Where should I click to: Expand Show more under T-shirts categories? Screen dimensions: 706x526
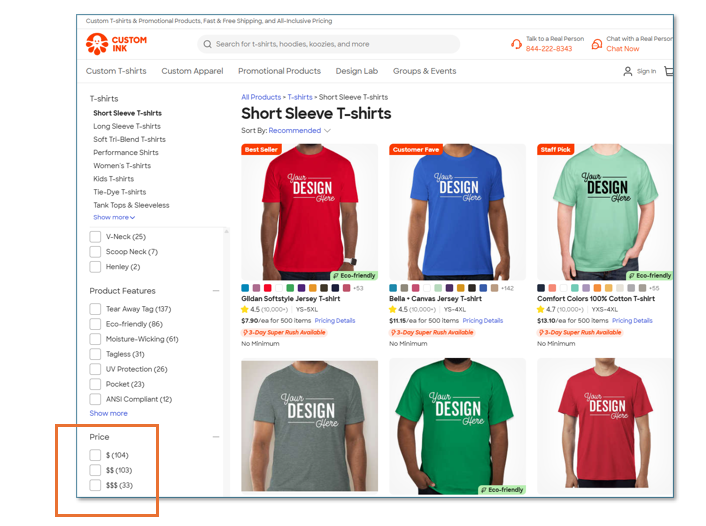113,217
